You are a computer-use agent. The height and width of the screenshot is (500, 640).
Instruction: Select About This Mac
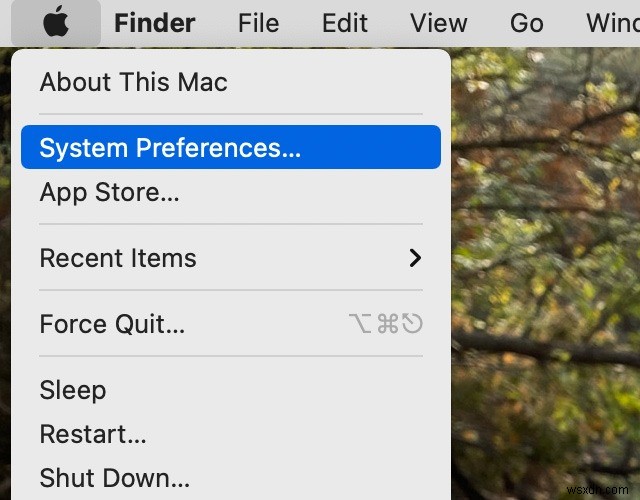pos(133,82)
